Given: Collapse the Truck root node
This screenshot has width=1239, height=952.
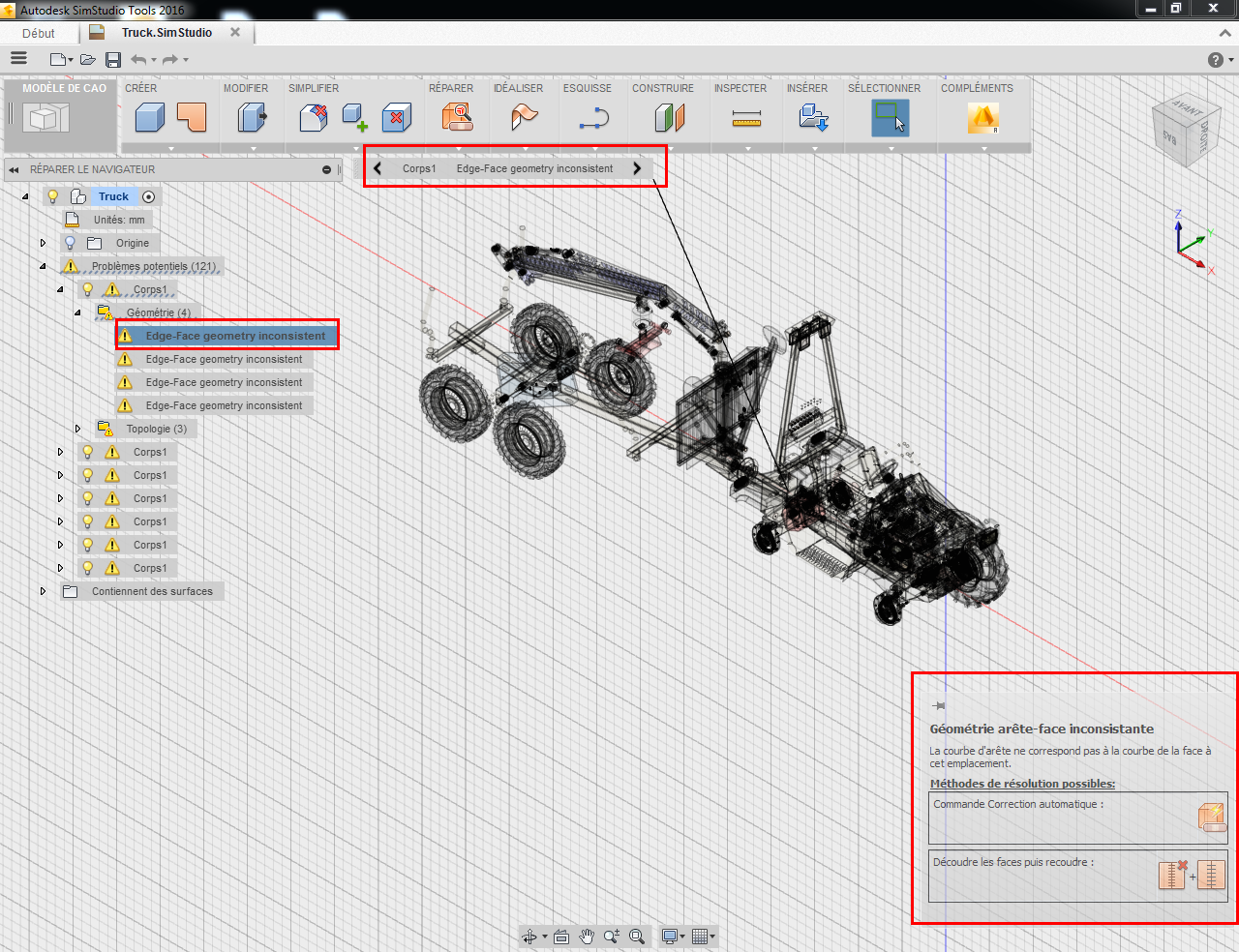Looking at the screenshot, I should pos(25,196).
